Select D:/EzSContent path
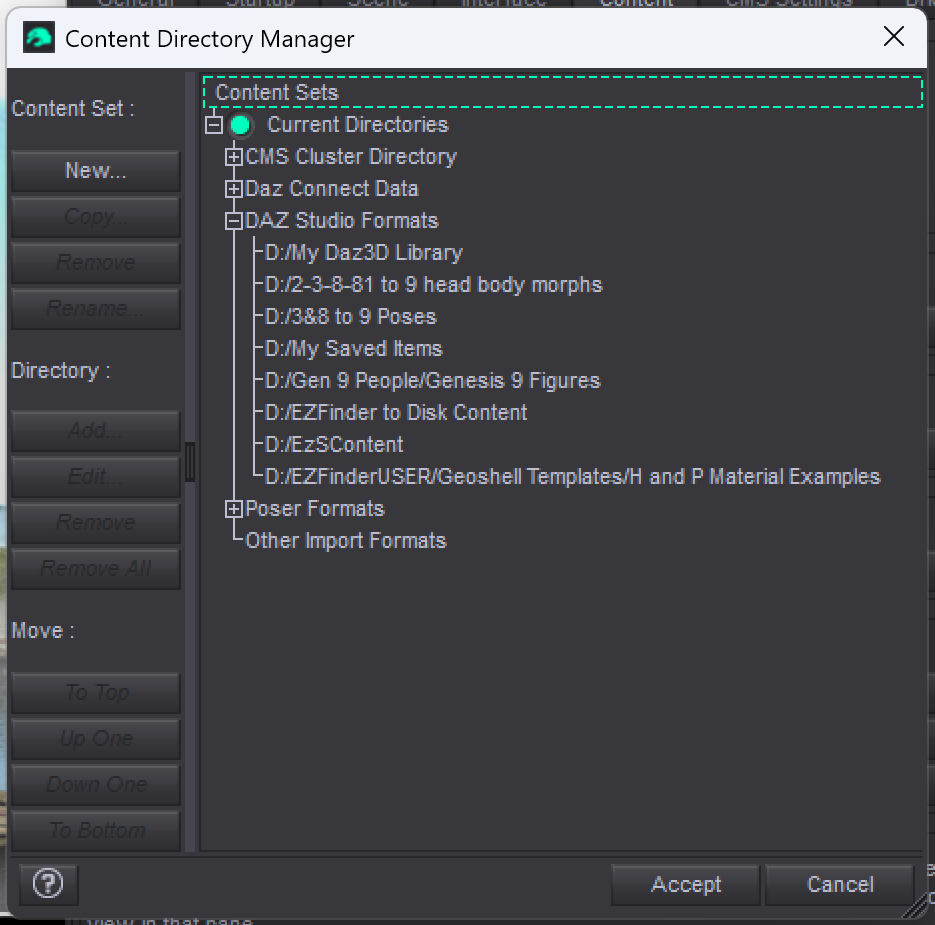 [x=334, y=445]
